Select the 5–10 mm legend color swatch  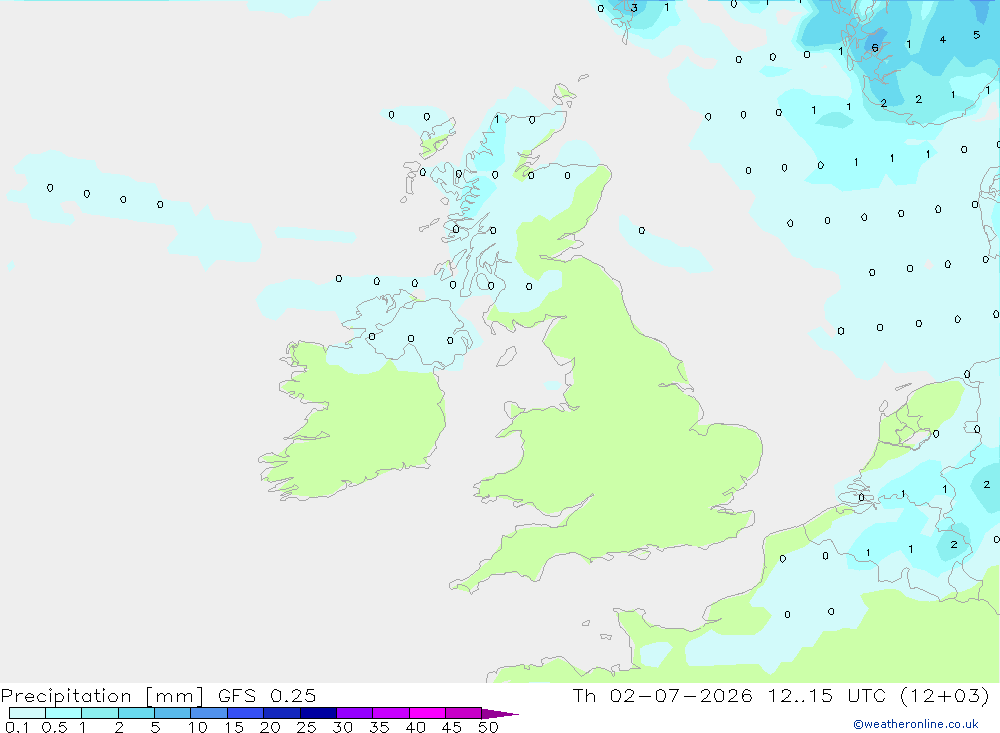173,713
